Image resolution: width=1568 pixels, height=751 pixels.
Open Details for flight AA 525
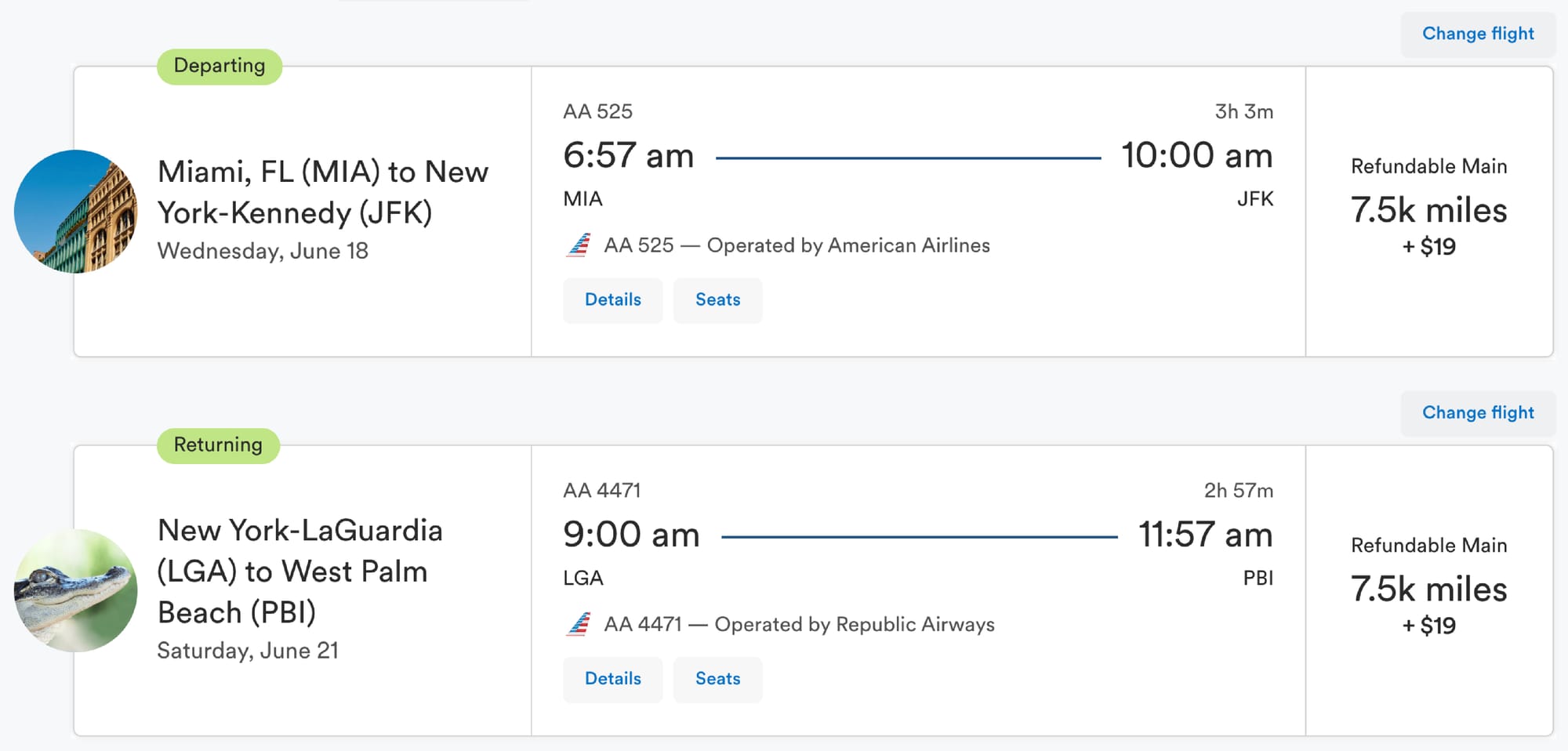(612, 300)
